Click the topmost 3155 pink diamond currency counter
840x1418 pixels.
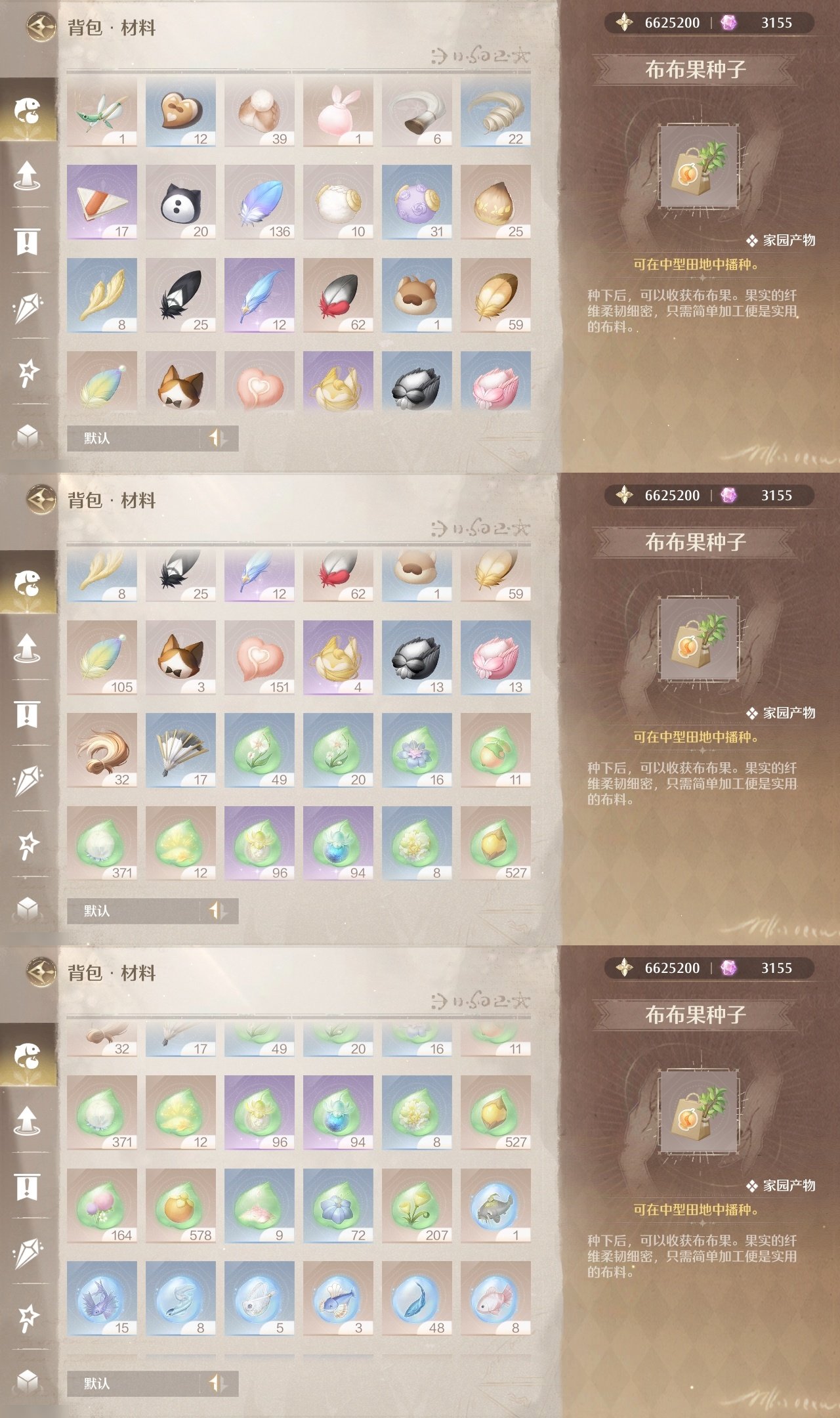765,23
